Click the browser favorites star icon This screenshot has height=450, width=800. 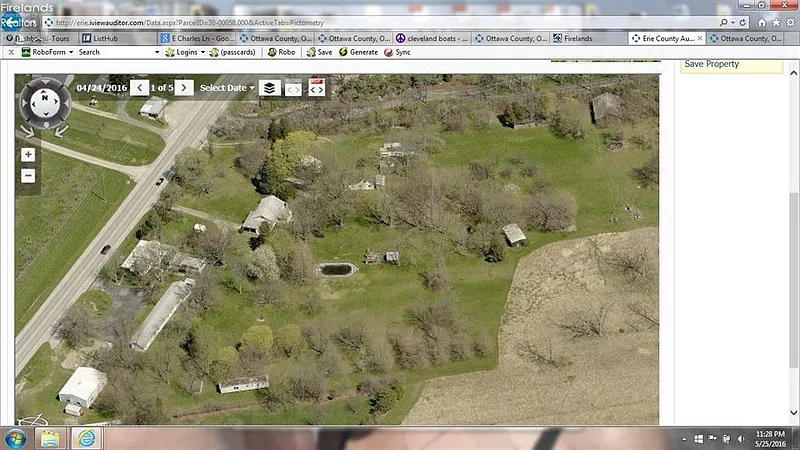click(x=776, y=21)
